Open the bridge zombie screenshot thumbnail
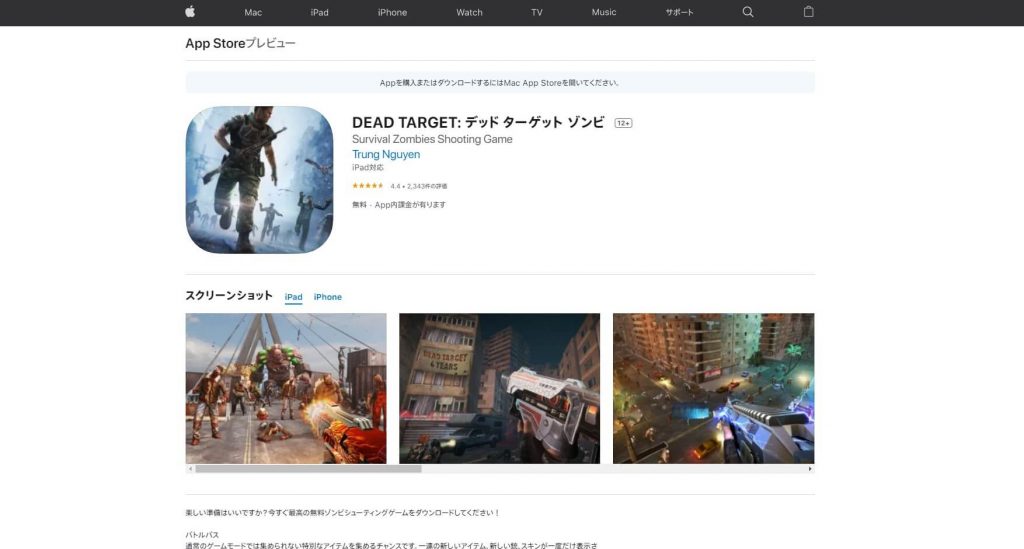The image size is (1024, 549). click(x=286, y=388)
